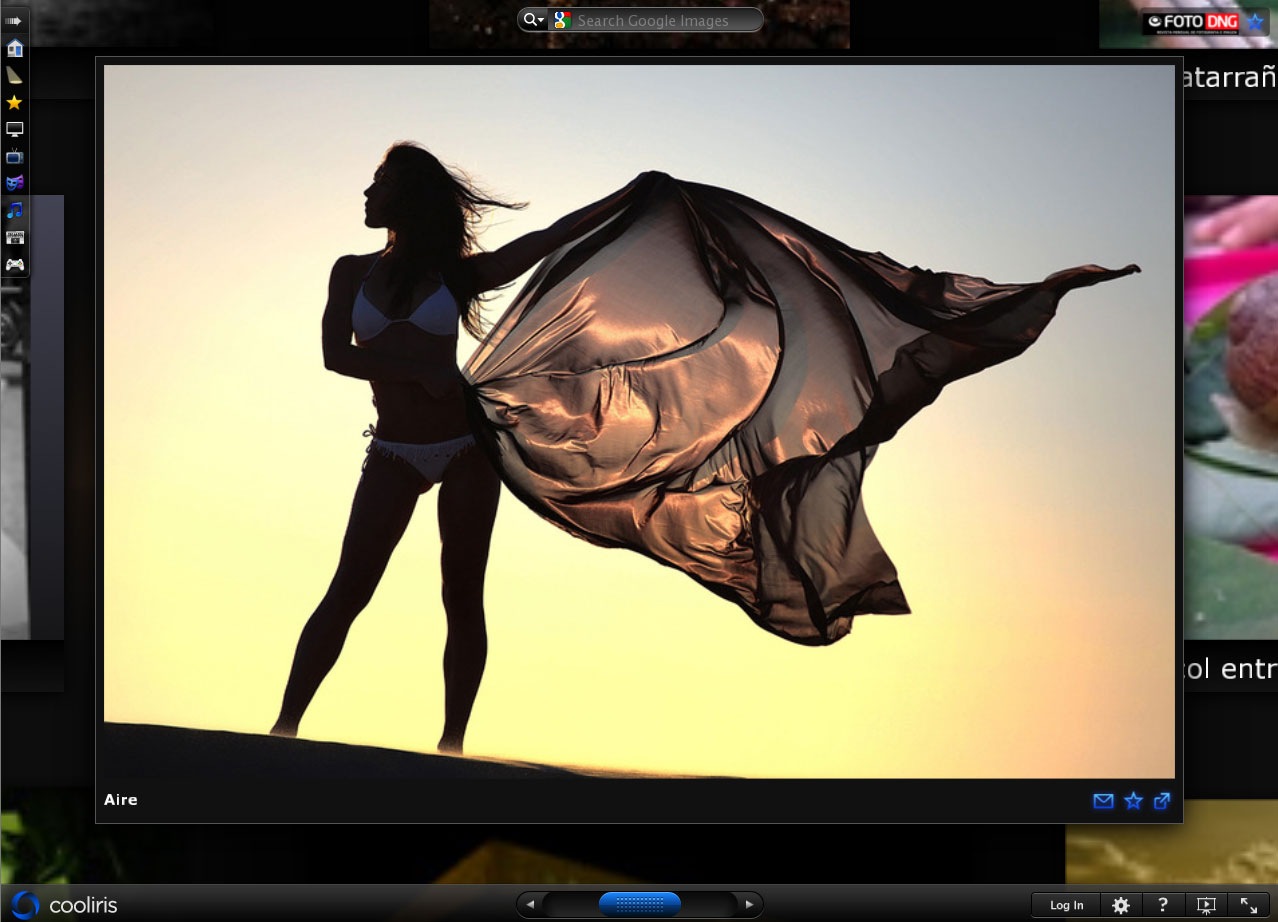The width and height of the screenshot is (1278, 922).
Task: Open the game controller sidebar icon
Action: click(15, 264)
